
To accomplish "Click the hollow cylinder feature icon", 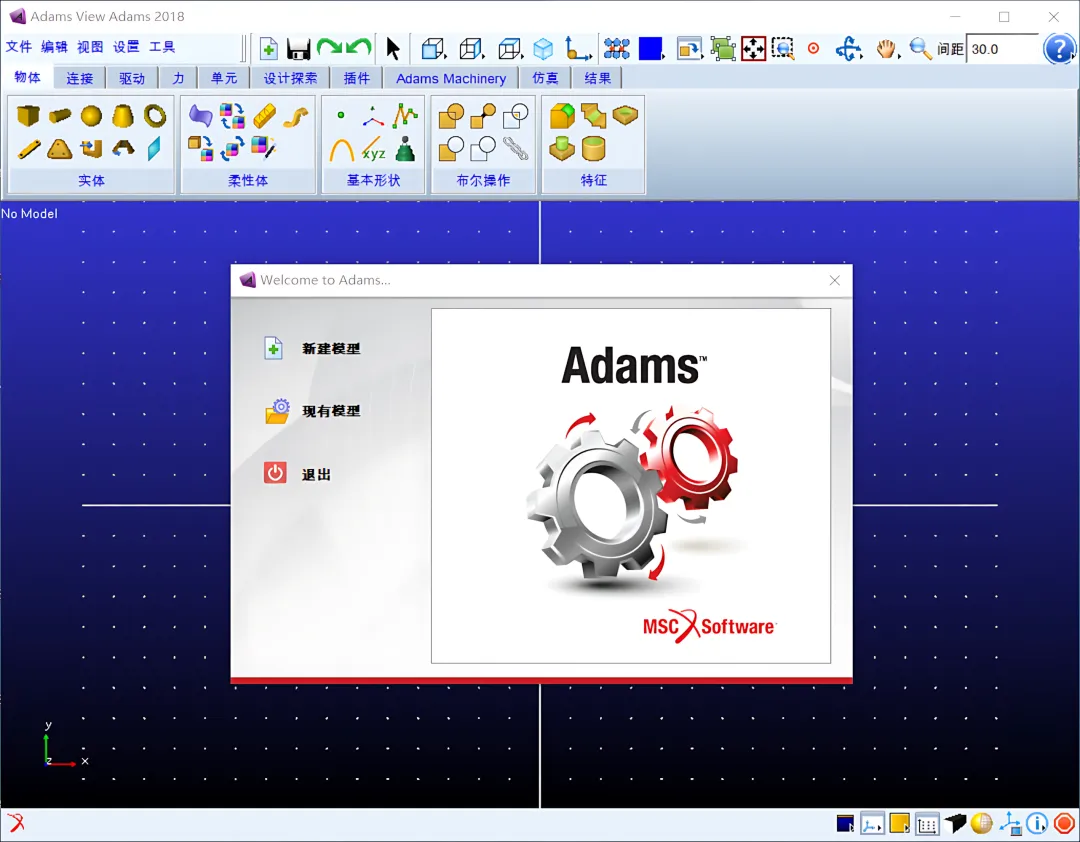I will click(x=593, y=149).
